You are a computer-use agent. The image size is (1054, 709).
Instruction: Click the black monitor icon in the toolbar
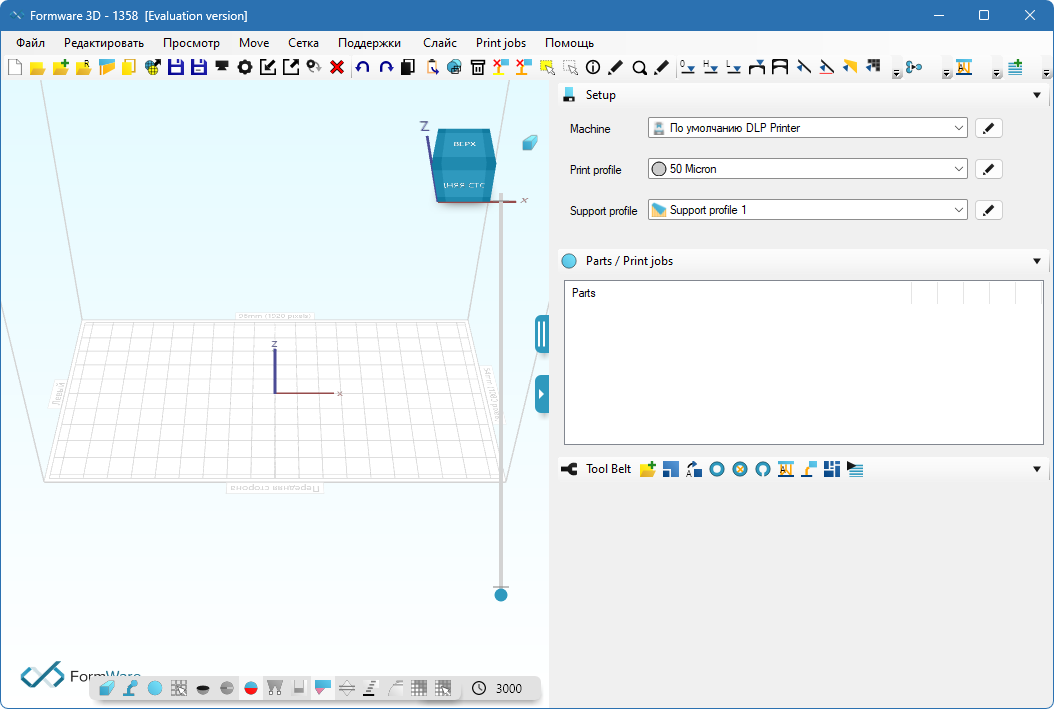tap(221, 67)
